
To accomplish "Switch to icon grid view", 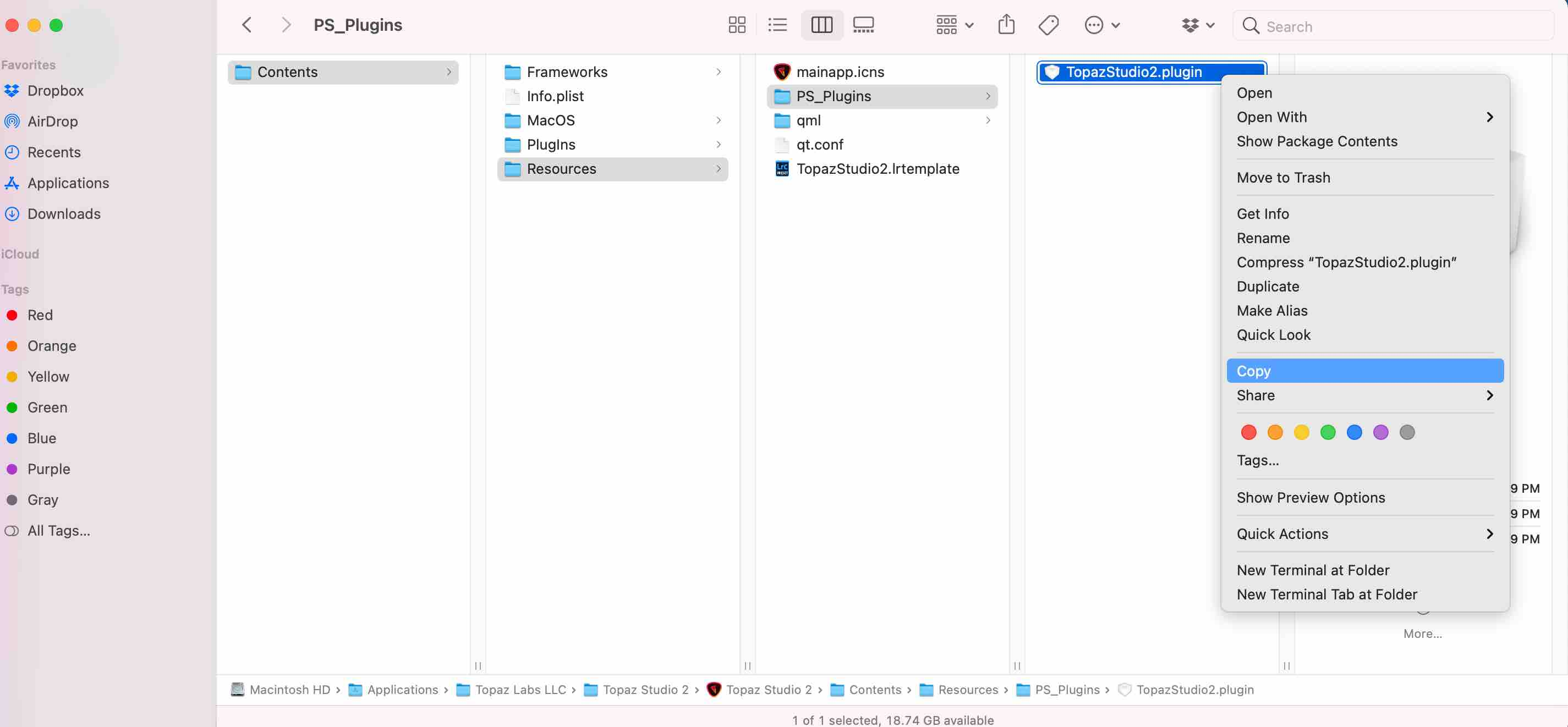I will point(737,25).
